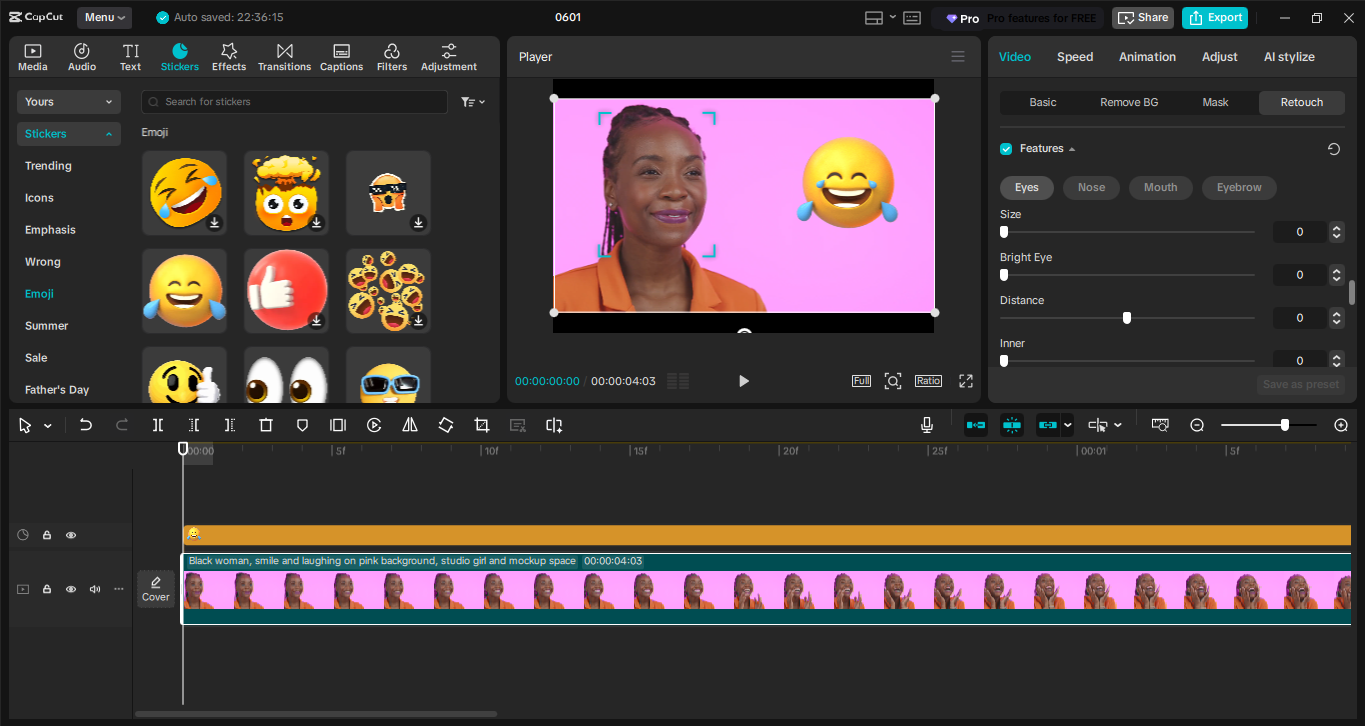Click the Distance slider handle
The width and height of the screenshot is (1365, 726).
[x=1127, y=318]
